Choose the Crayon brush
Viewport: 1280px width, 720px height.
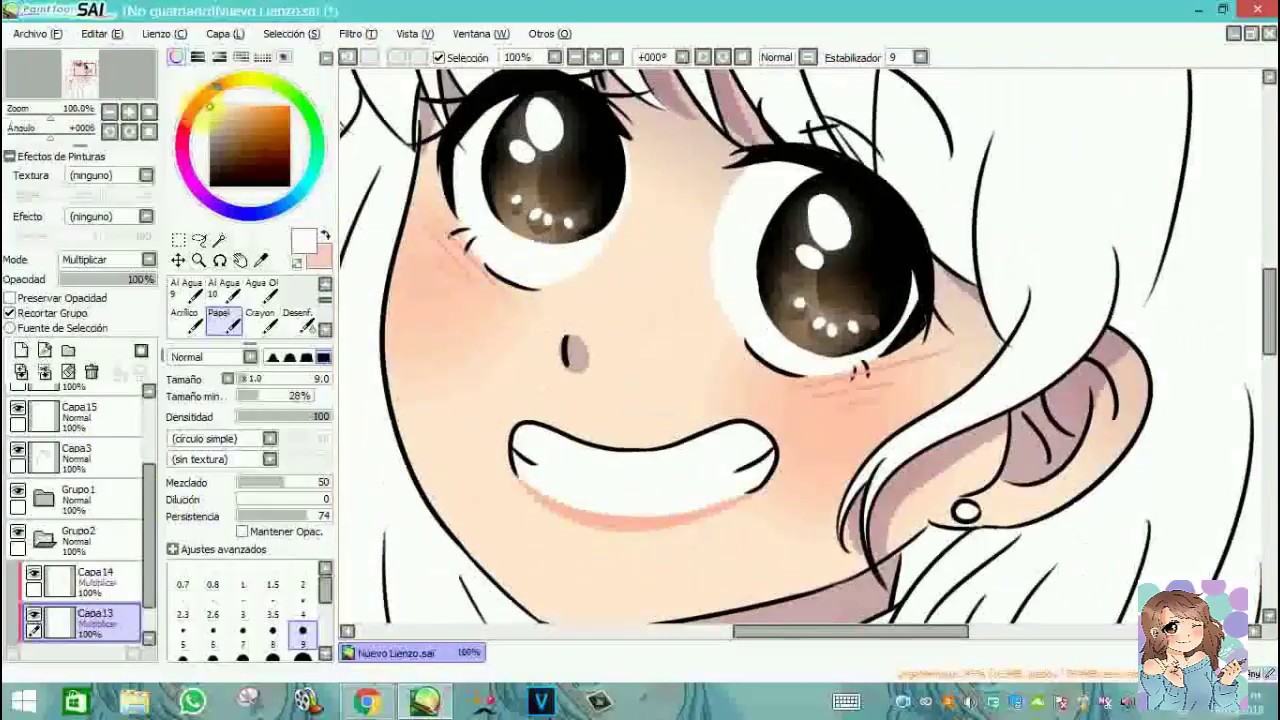coord(260,321)
